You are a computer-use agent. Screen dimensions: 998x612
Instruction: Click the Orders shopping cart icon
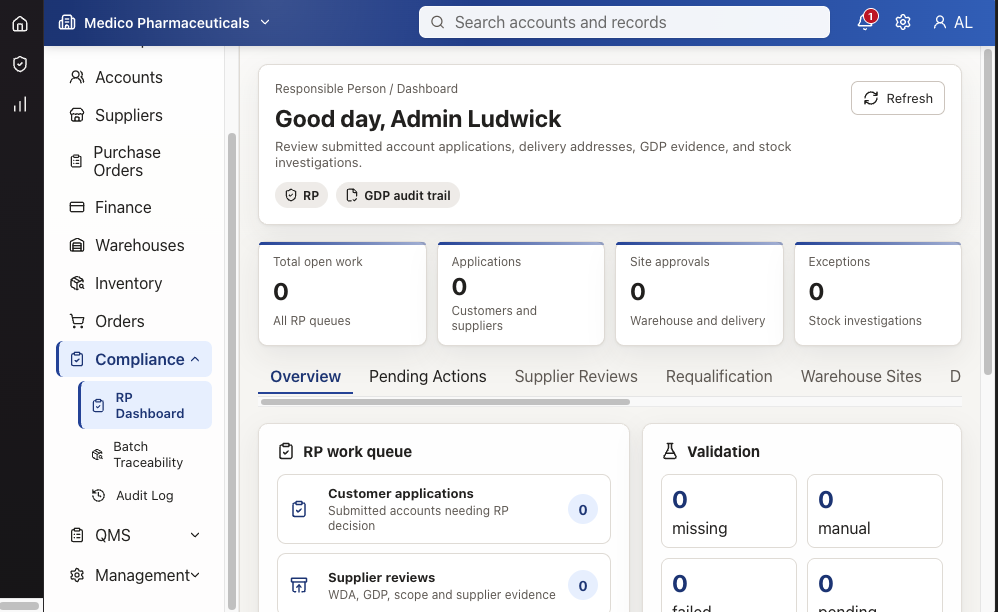[x=77, y=321]
